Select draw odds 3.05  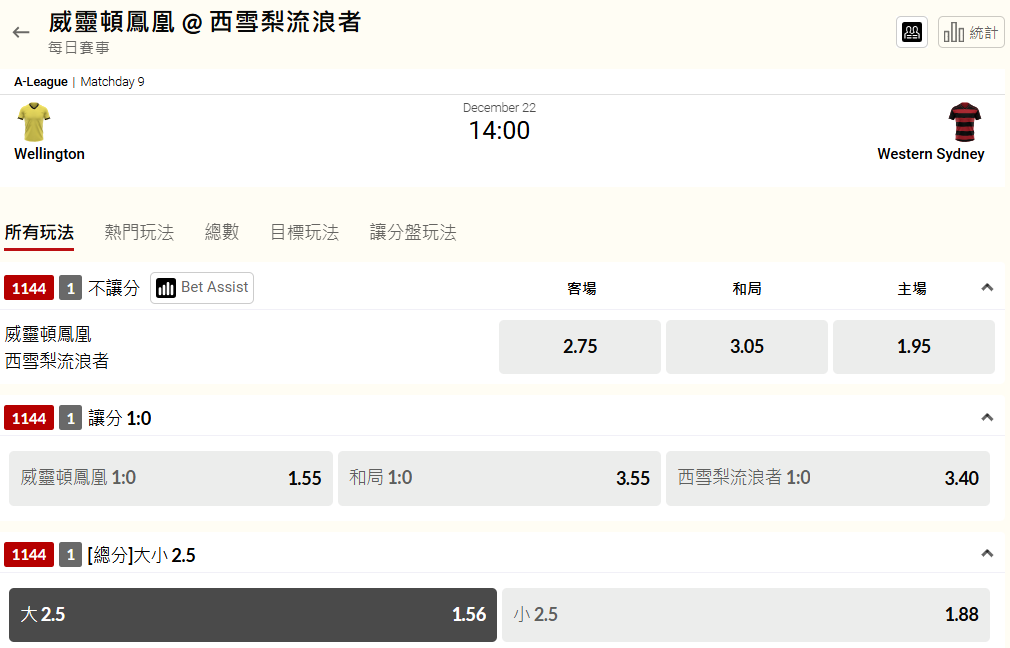click(x=747, y=347)
